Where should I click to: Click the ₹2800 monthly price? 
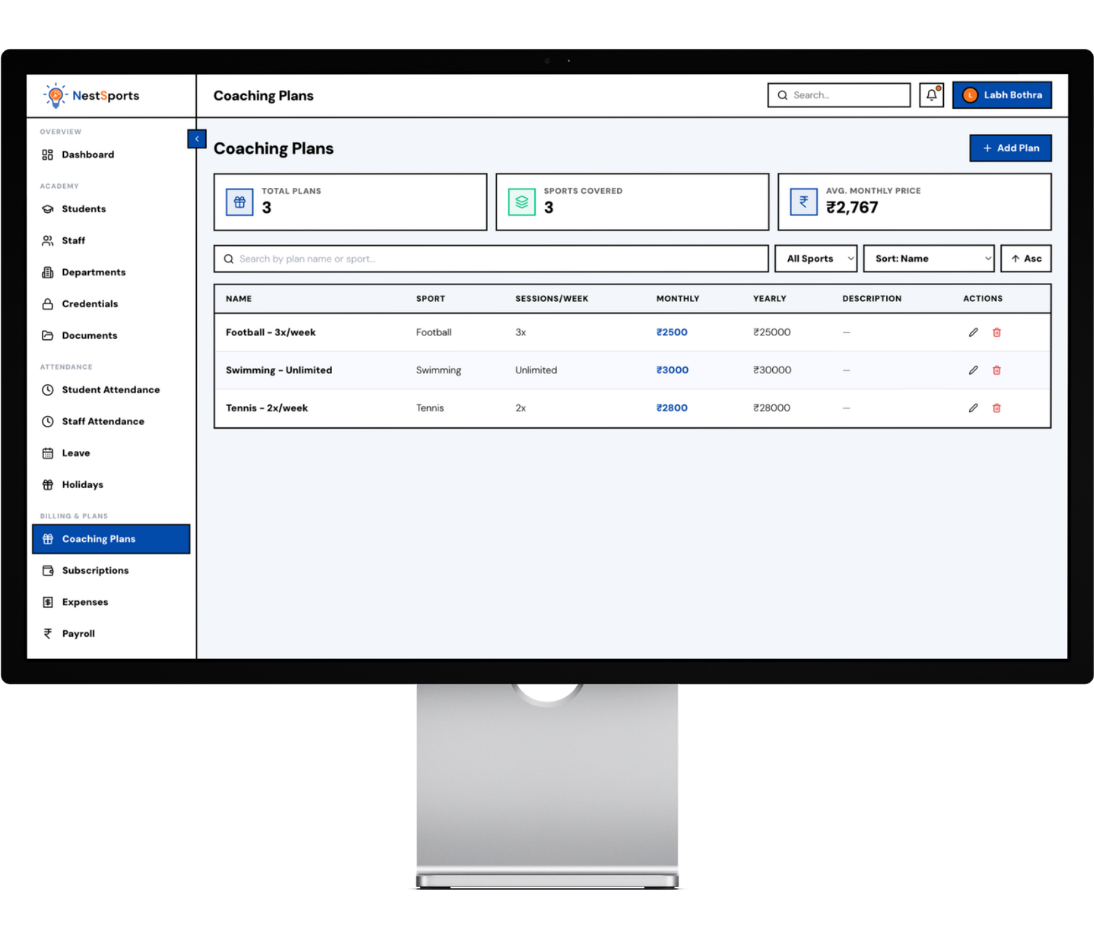click(672, 408)
